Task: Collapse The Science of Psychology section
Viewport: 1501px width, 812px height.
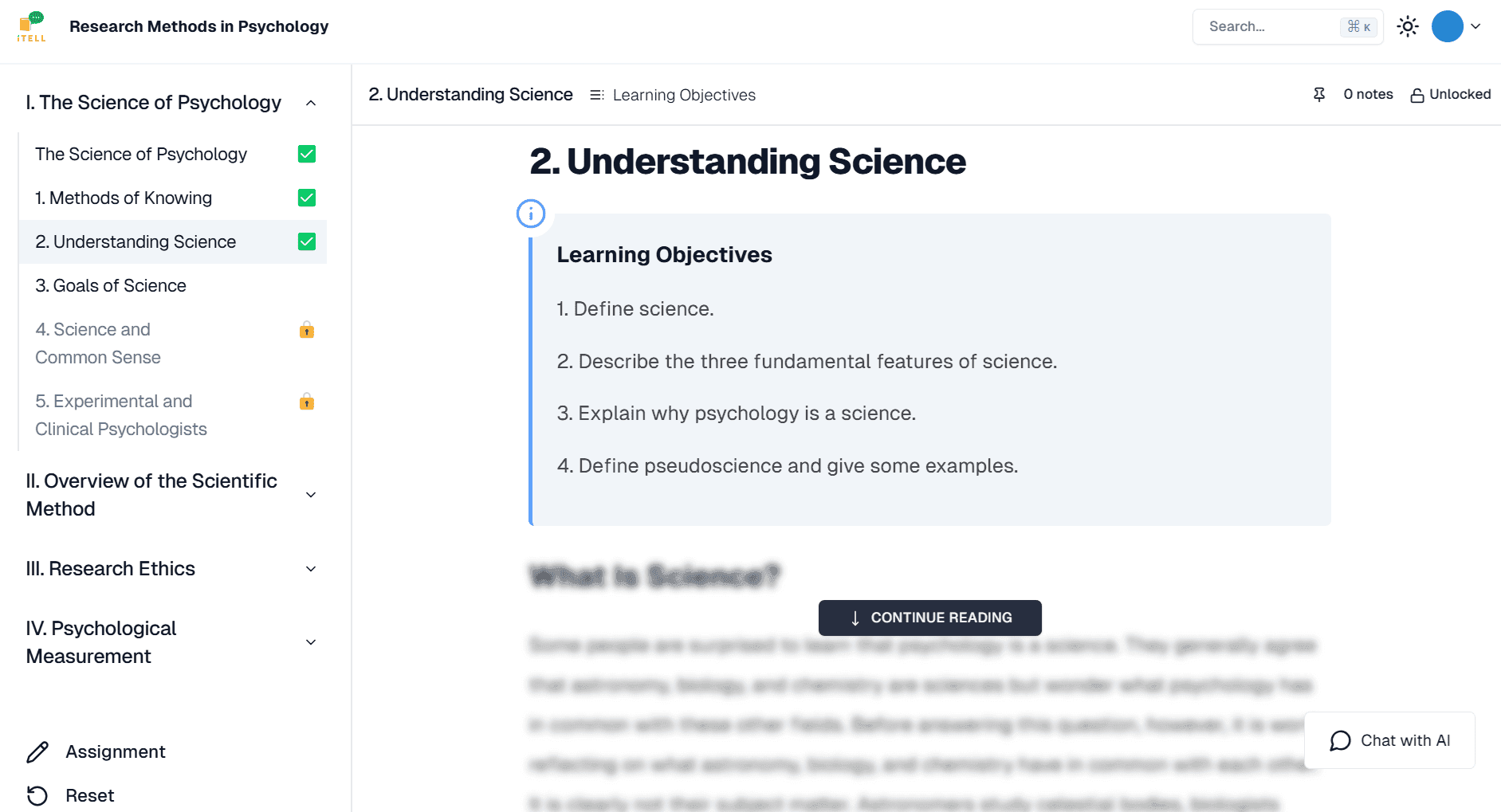Action: 311,103
